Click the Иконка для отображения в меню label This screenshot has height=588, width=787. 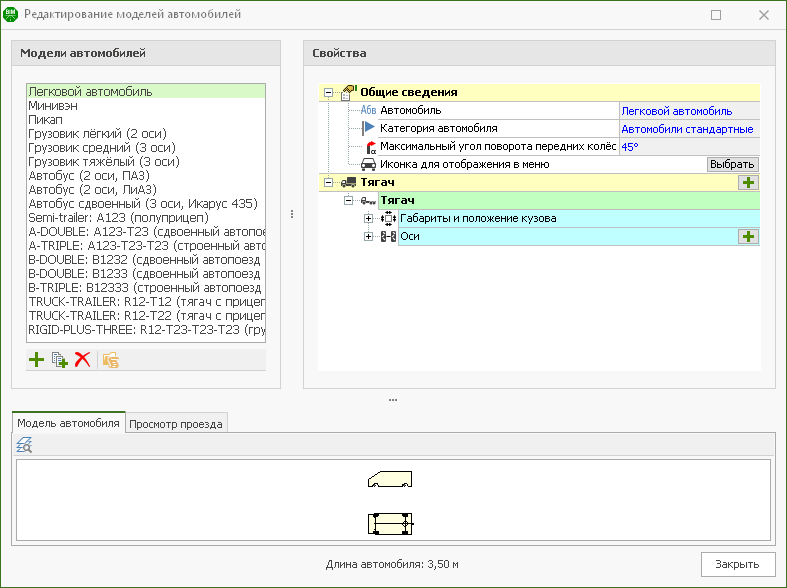pyautogui.click(x=464, y=165)
